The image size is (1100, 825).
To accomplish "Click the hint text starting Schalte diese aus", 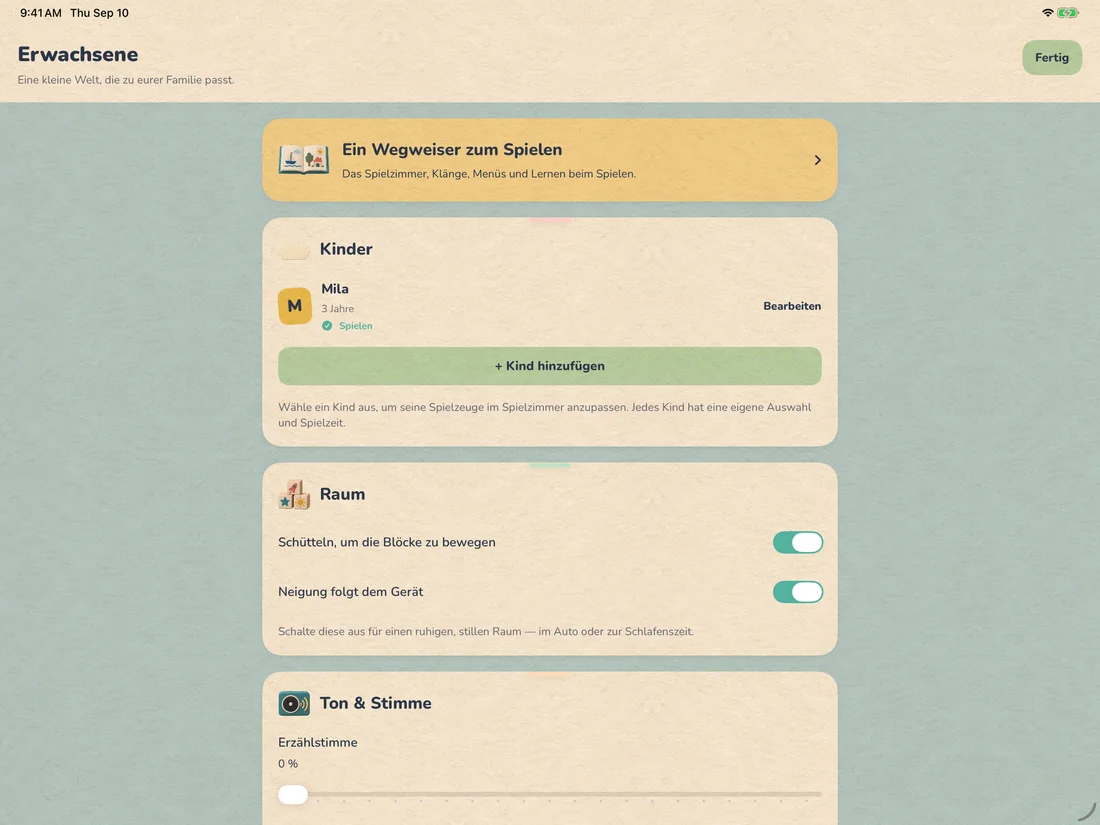I will 485,631.
